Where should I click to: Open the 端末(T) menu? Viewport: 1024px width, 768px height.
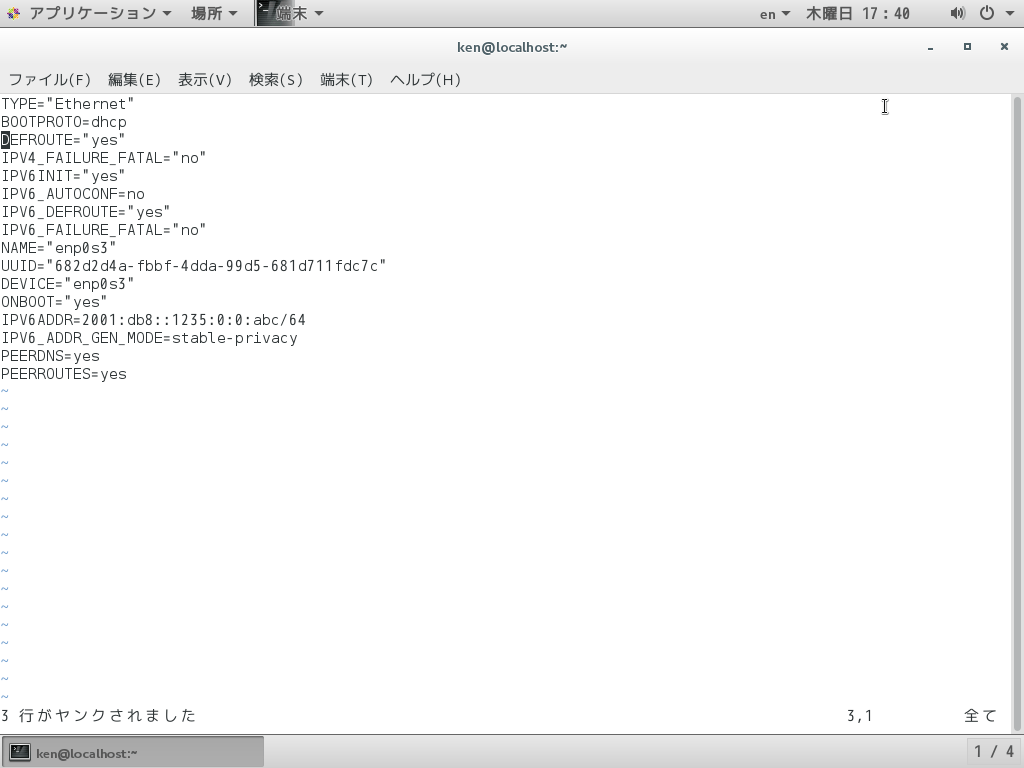click(347, 80)
